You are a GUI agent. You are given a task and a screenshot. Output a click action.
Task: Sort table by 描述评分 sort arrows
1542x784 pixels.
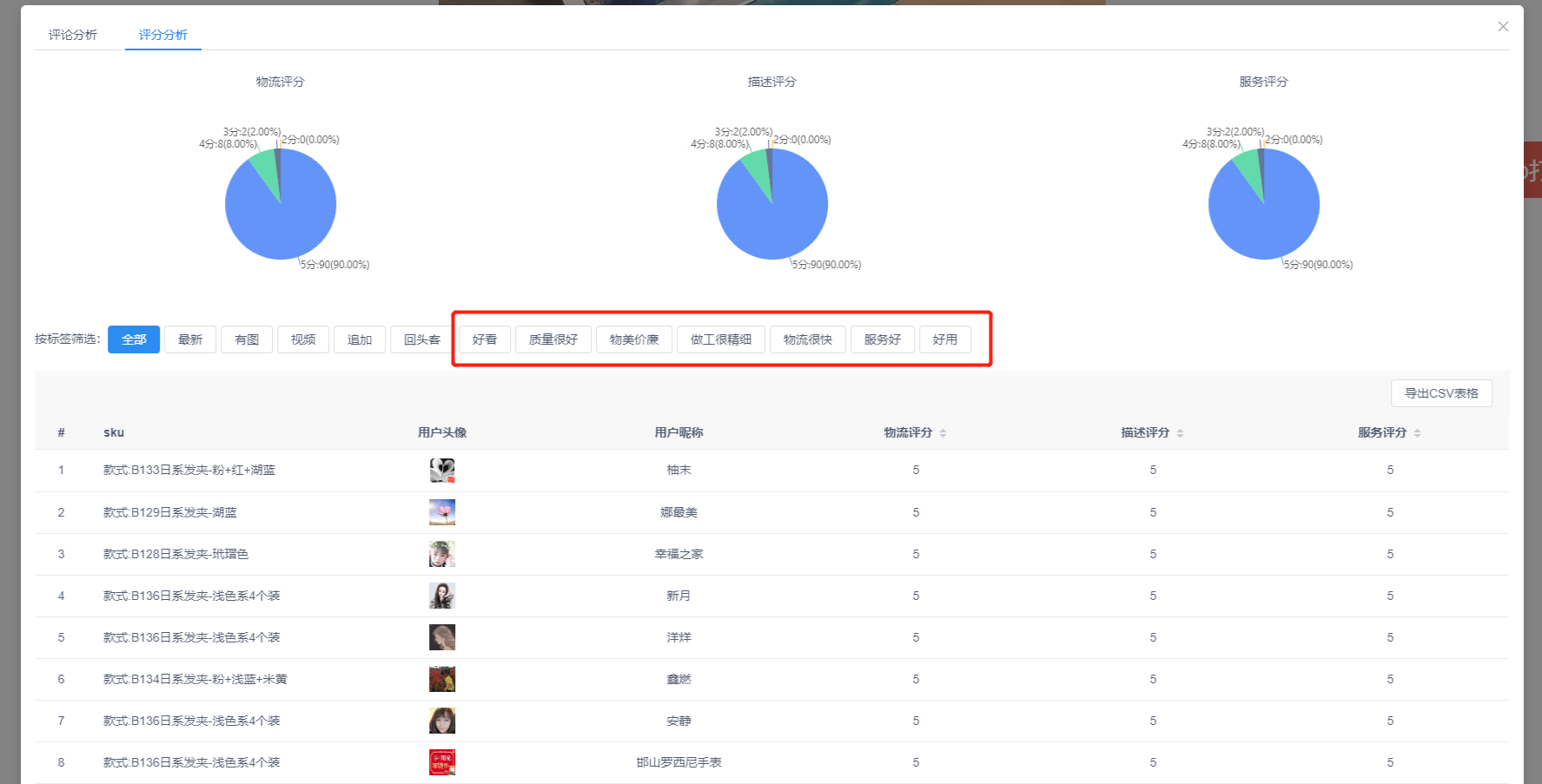(x=1180, y=433)
